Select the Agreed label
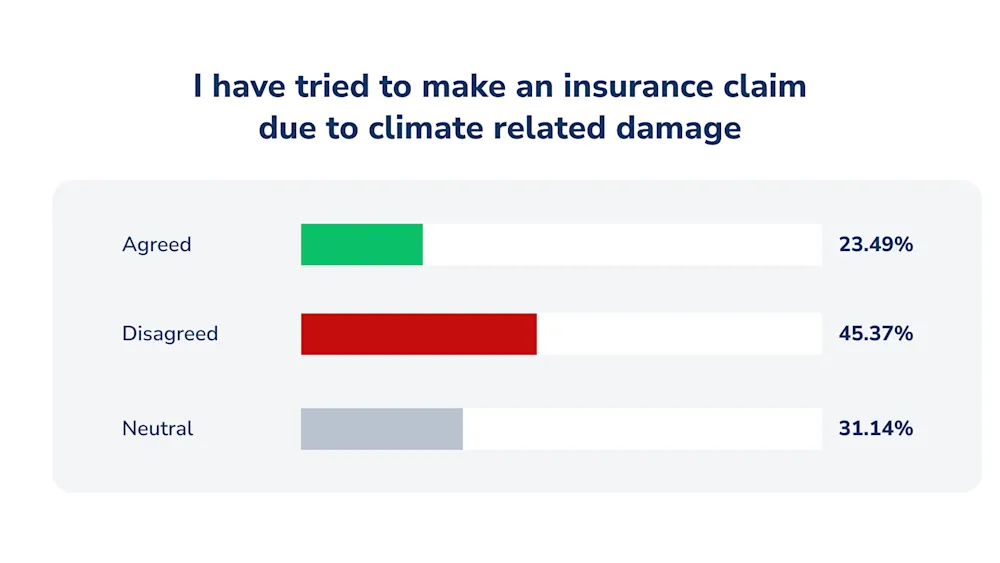 156,244
